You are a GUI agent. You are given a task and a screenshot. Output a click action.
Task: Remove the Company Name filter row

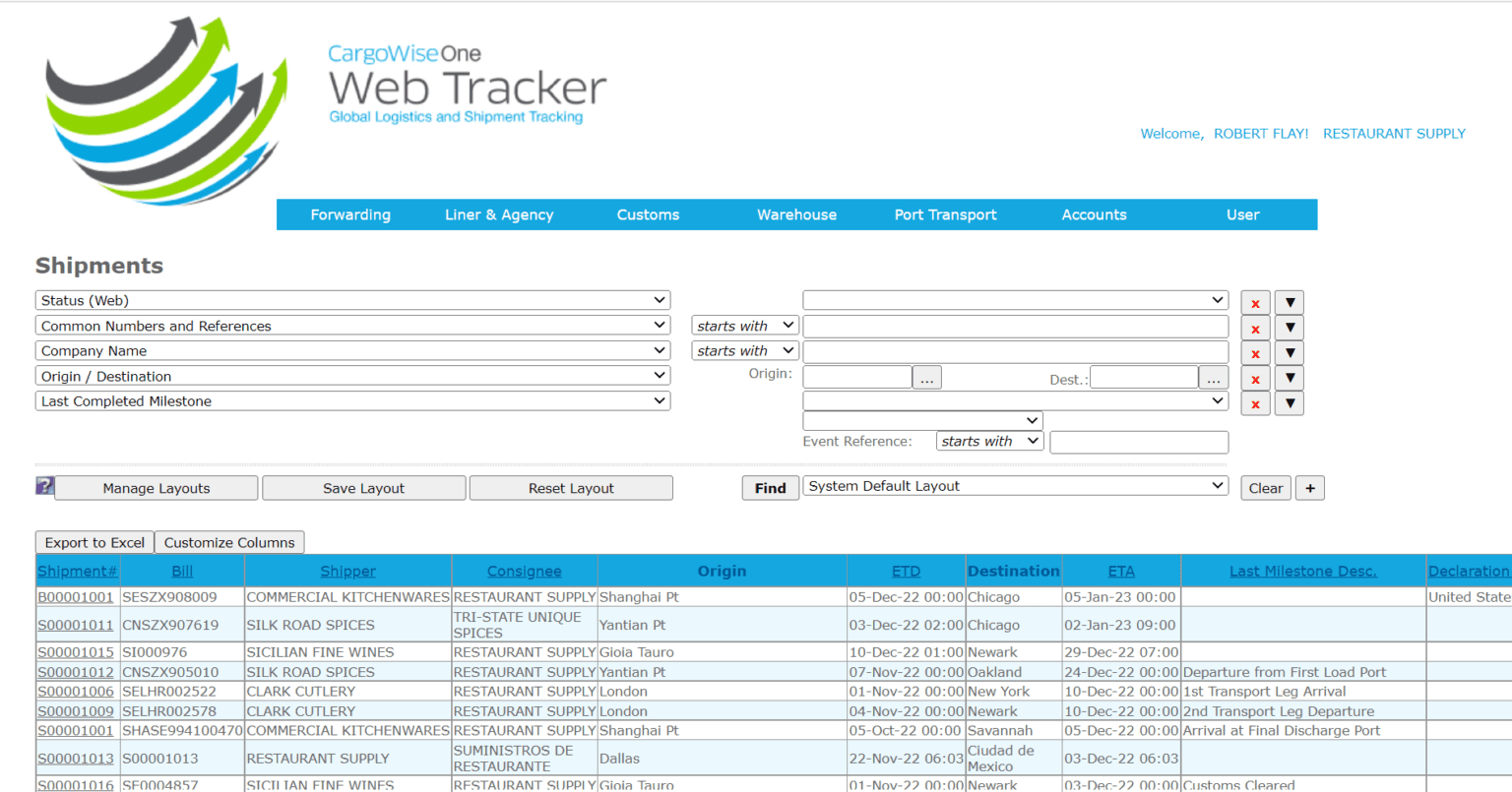[x=1255, y=352]
